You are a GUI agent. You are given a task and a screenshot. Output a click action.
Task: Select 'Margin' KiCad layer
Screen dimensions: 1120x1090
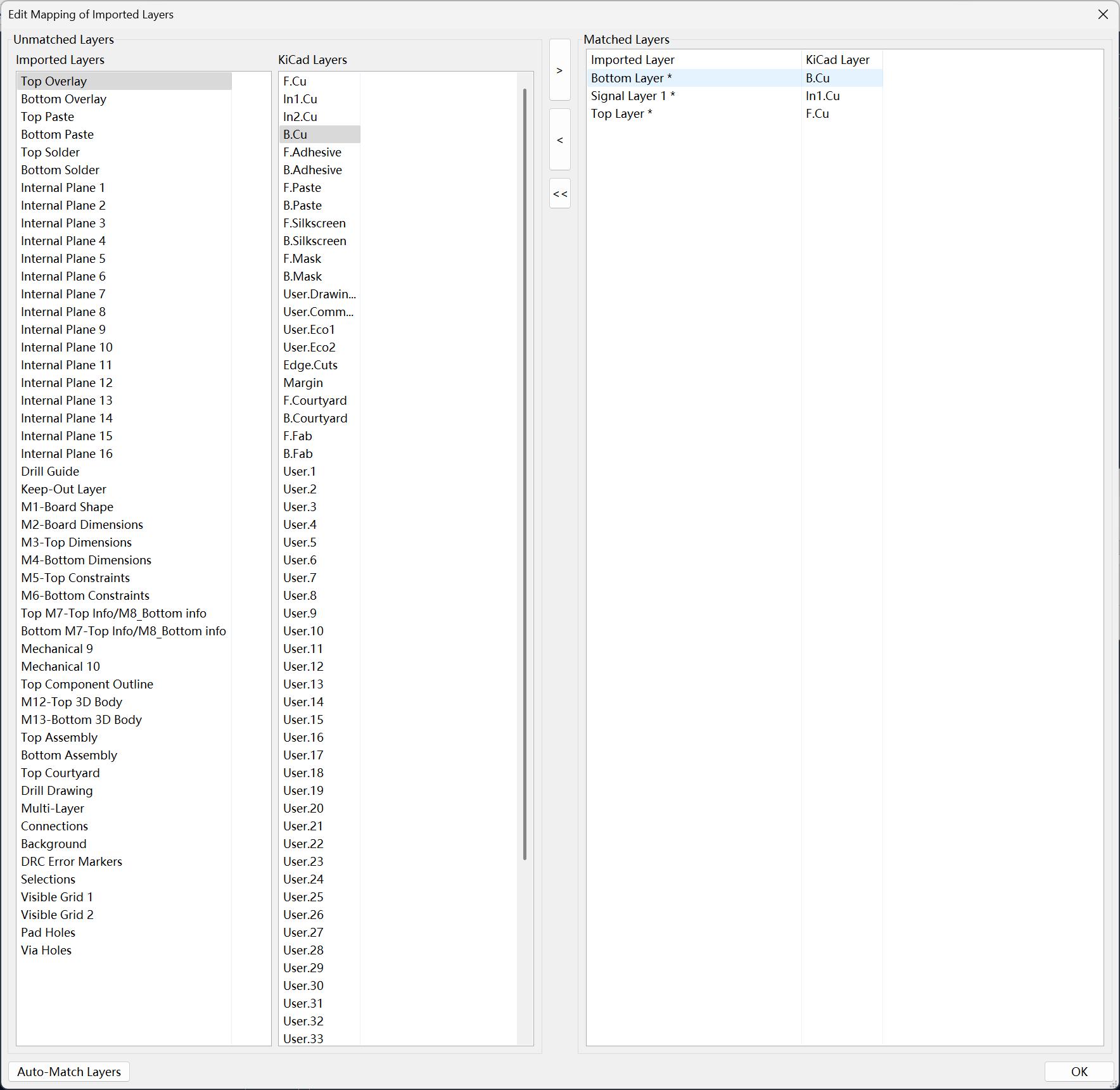320,383
